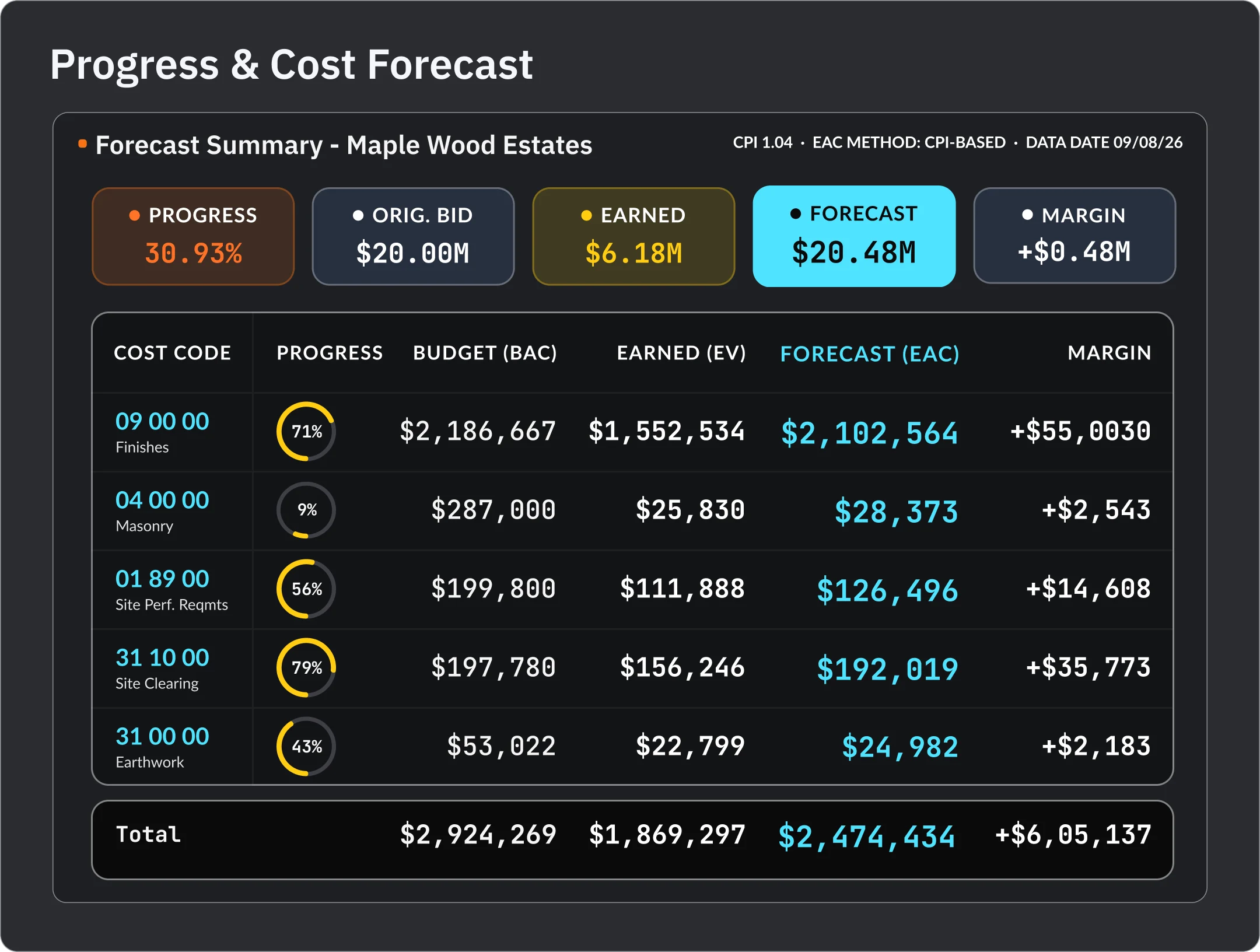Select the MARGIN +$0.48M summary card
Image resolution: width=1260 pixels, height=952 pixels.
1074,236
